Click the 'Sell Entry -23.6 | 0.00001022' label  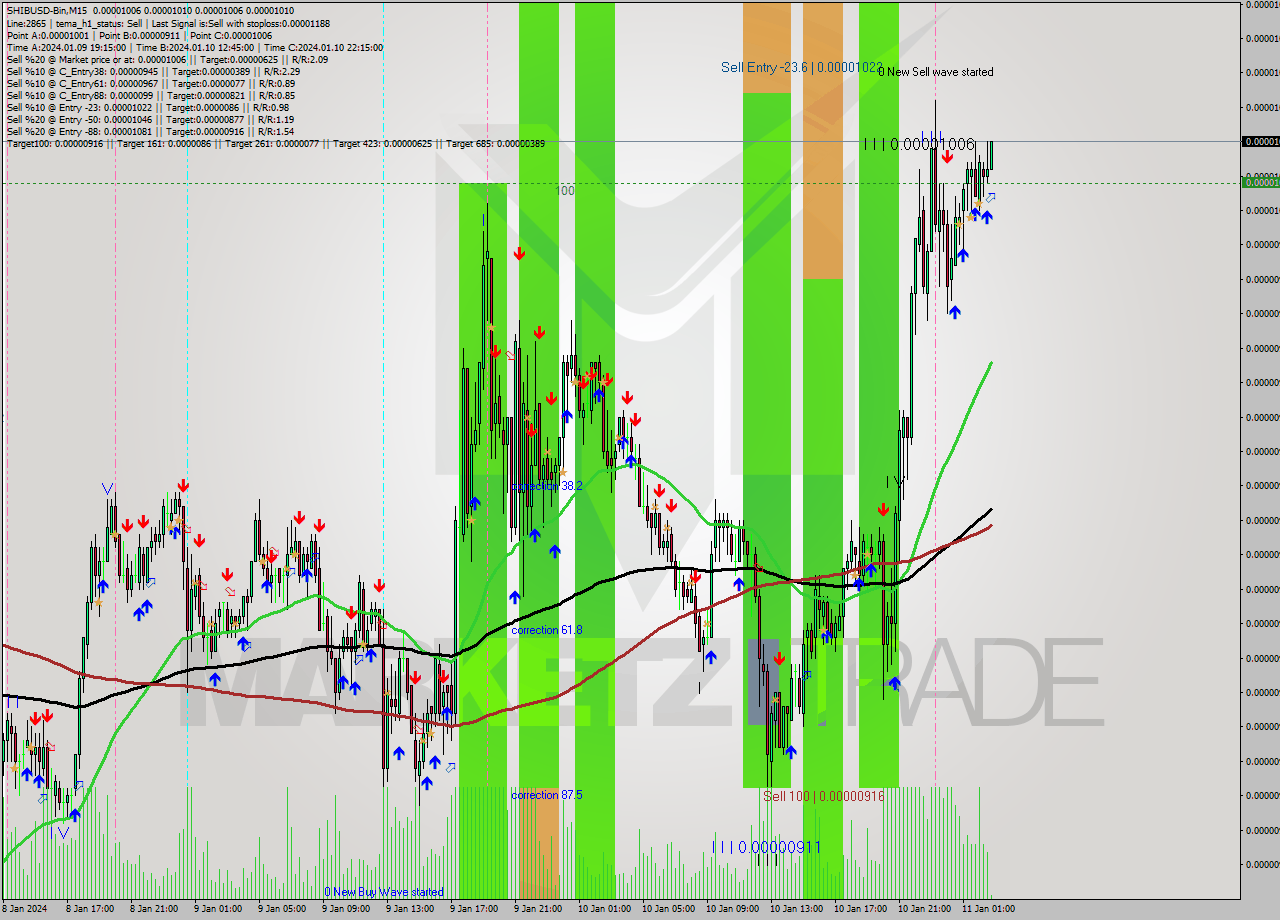[801, 67]
